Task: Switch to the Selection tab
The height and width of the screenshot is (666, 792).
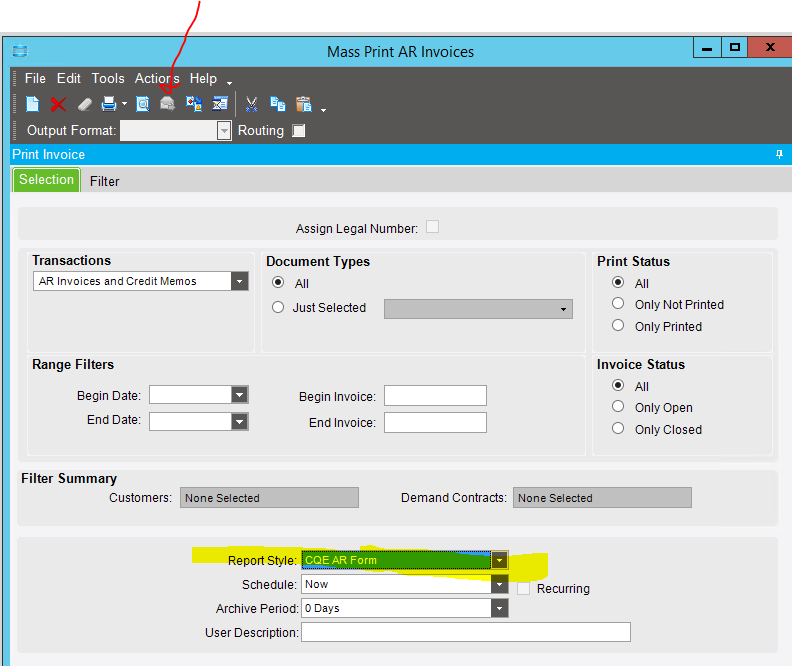Action: tap(46, 180)
